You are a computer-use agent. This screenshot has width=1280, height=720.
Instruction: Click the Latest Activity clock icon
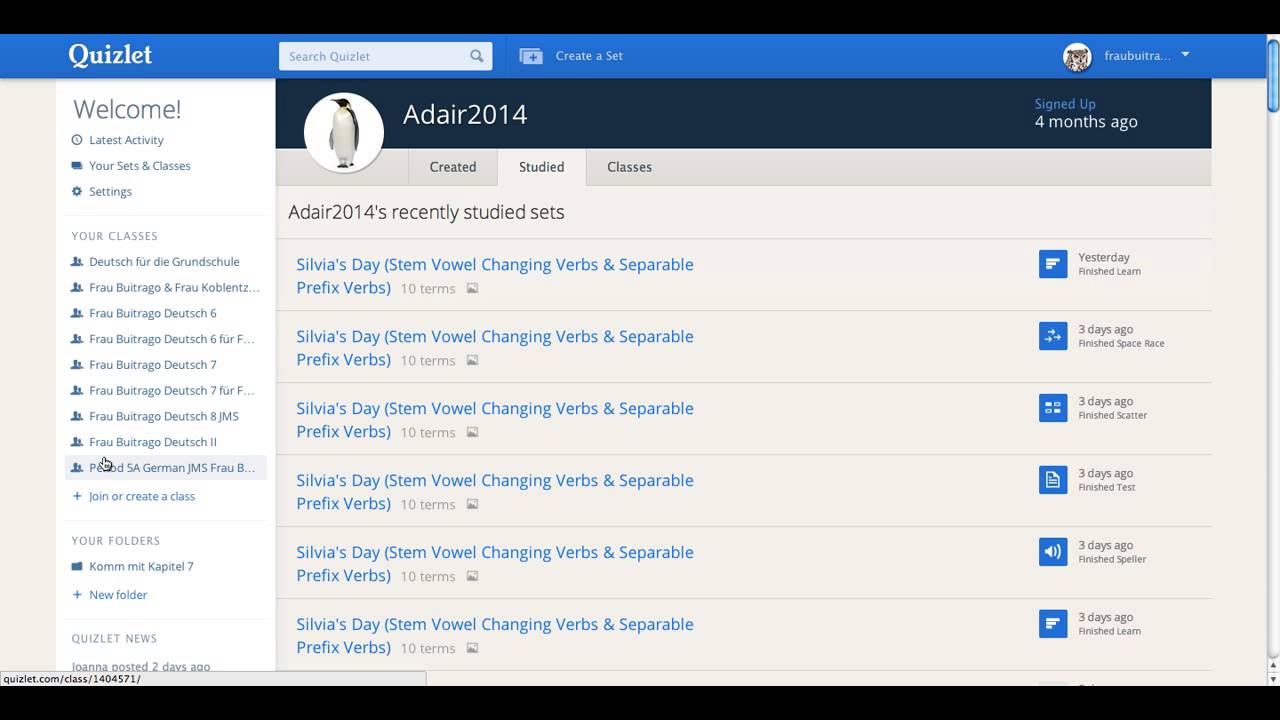(77, 140)
